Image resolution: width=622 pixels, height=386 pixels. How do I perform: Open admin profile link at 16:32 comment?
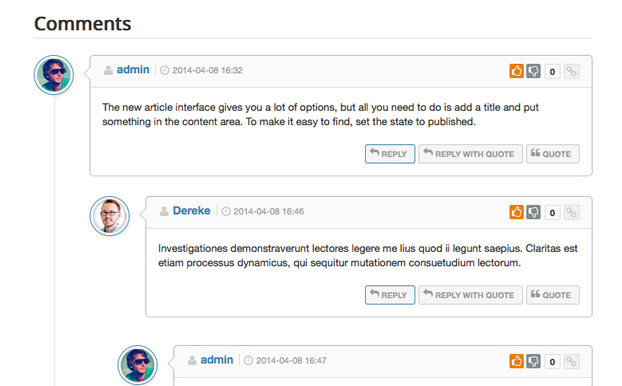(x=133, y=70)
